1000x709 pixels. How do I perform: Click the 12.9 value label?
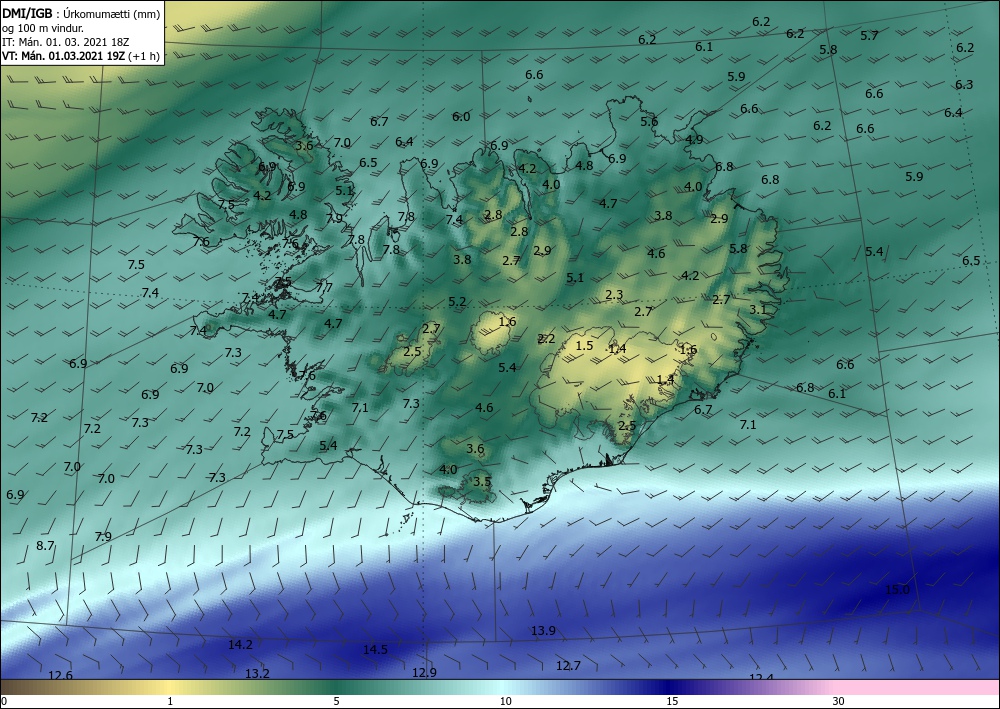coord(424,673)
